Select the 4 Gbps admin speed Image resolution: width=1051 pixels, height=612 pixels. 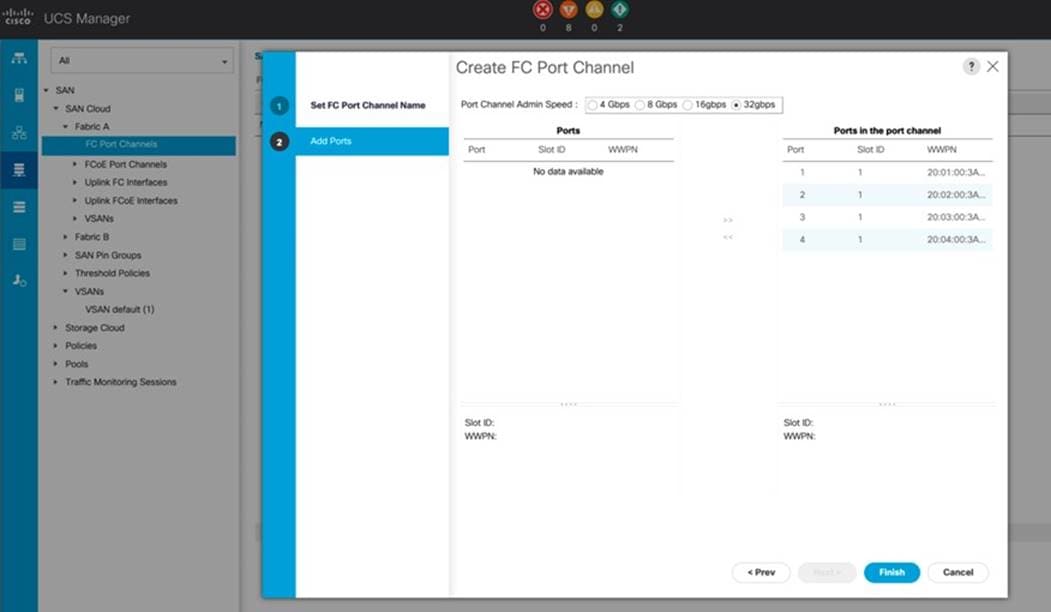[593, 105]
